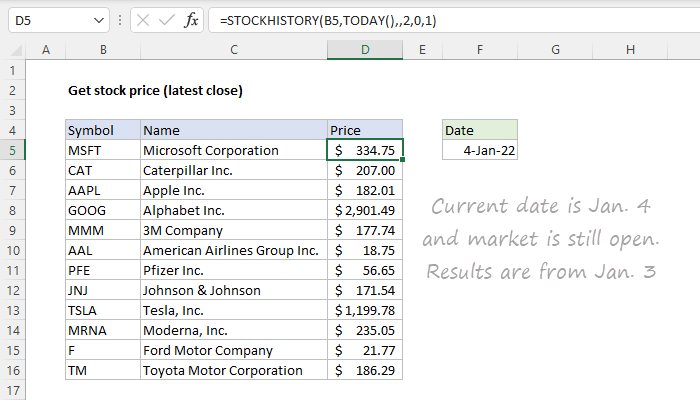The image size is (700, 400).
Task: Select the $18.75 price cell
Action: 365,250
